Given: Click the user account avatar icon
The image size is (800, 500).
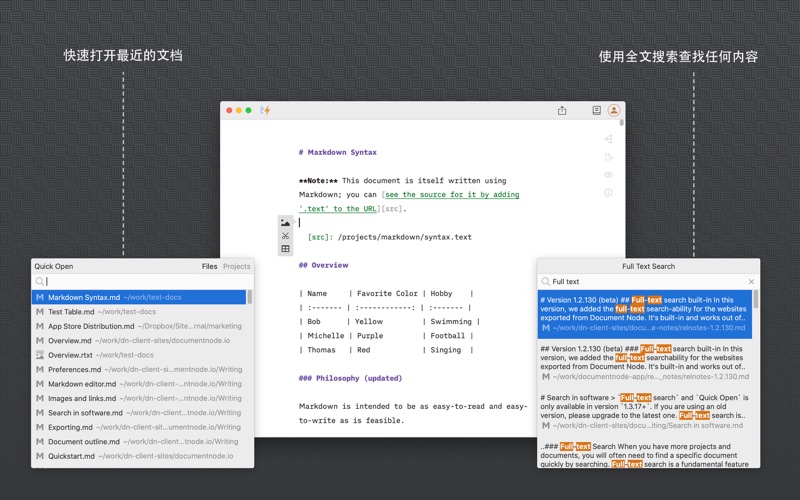Looking at the screenshot, I should pyautogui.click(x=614, y=110).
